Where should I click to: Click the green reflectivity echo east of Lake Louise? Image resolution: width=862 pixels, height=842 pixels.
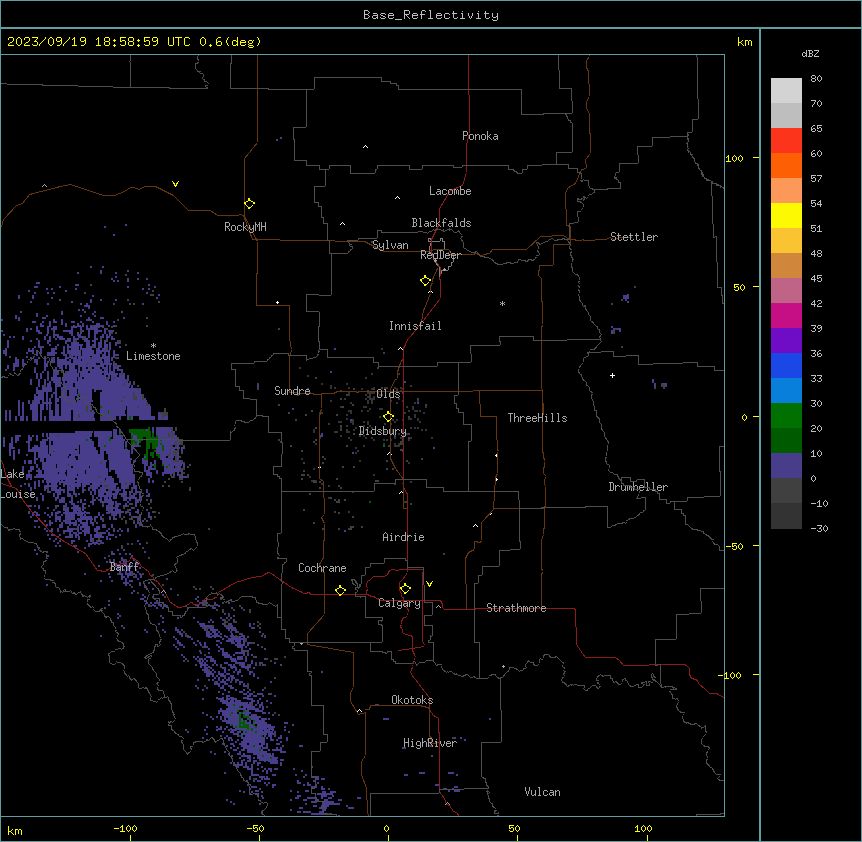coord(145,440)
